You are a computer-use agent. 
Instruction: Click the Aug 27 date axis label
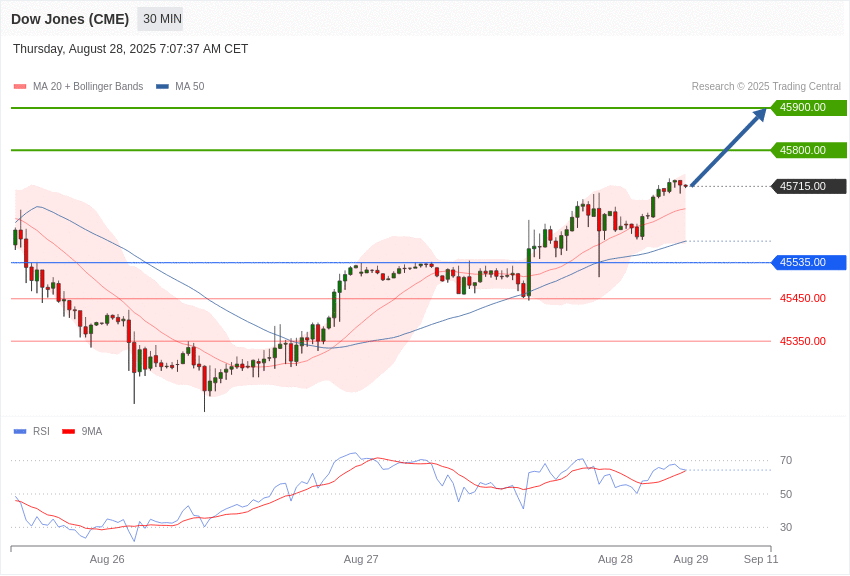[x=361, y=559]
